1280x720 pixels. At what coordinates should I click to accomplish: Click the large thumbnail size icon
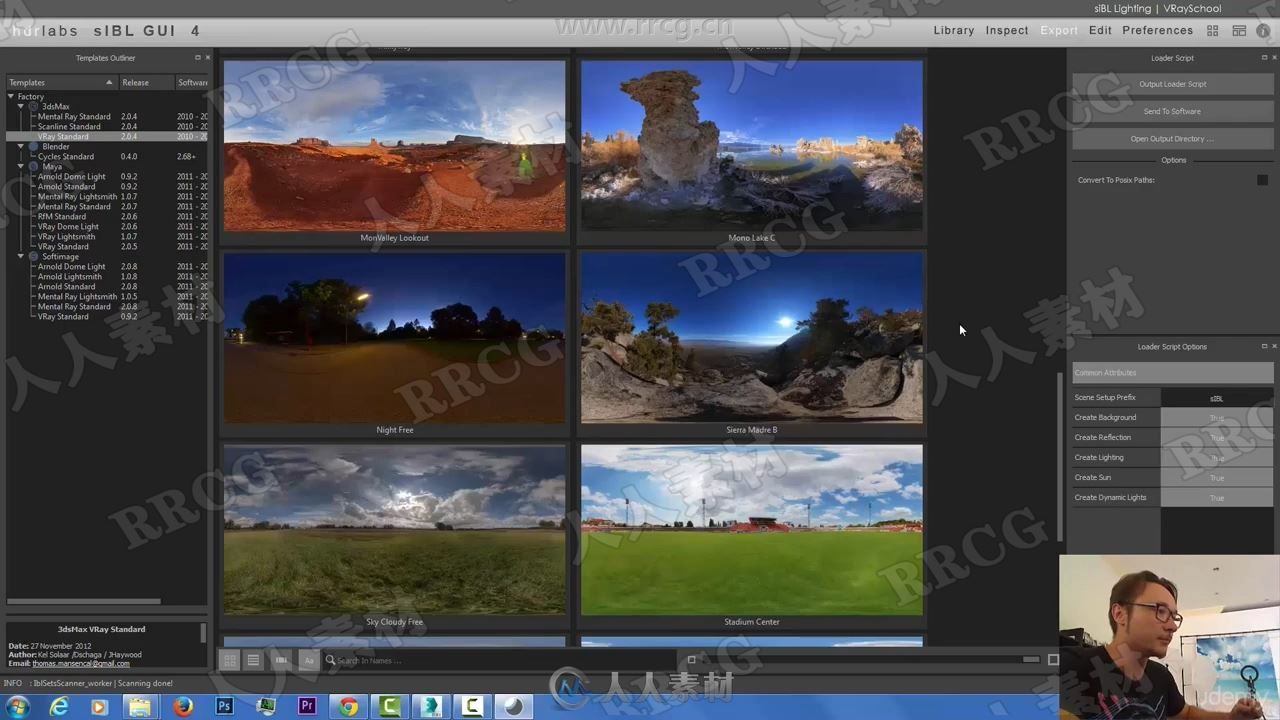point(1053,660)
